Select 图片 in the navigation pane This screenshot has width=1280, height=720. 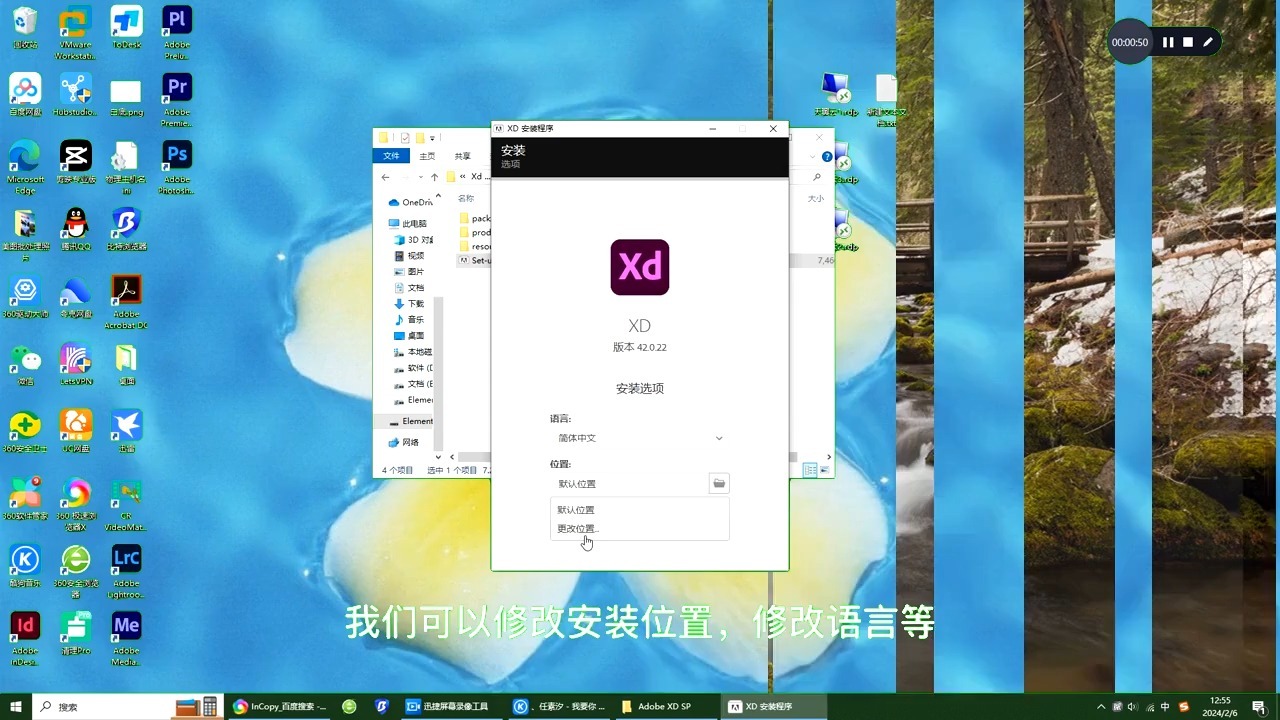[410, 272]
